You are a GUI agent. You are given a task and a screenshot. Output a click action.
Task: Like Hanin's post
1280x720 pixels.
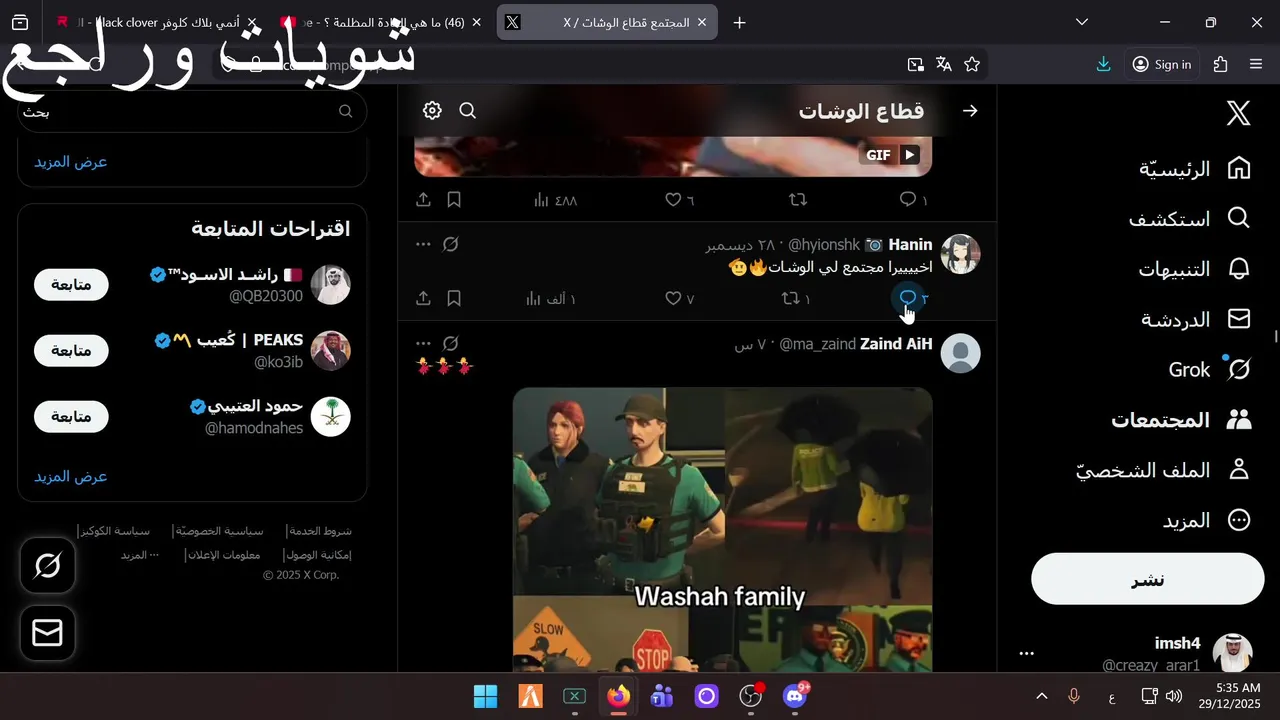673,298
